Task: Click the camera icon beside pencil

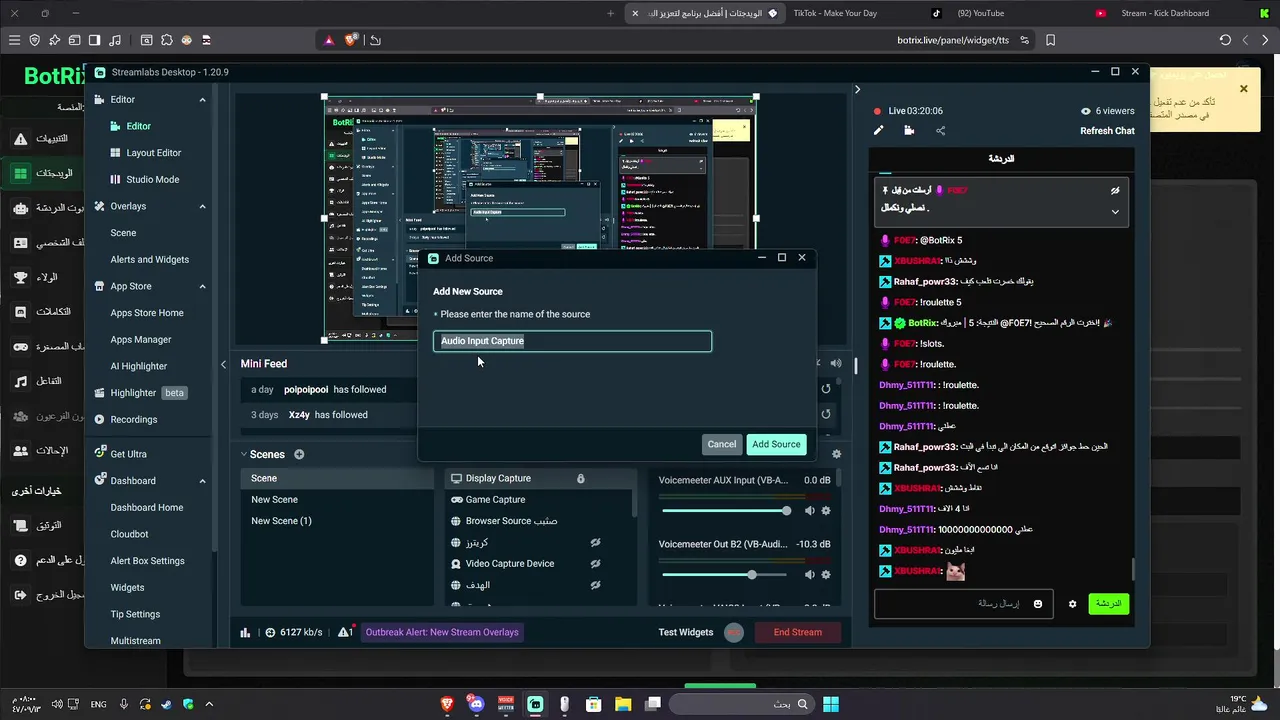Action: [x=909, y=131]
